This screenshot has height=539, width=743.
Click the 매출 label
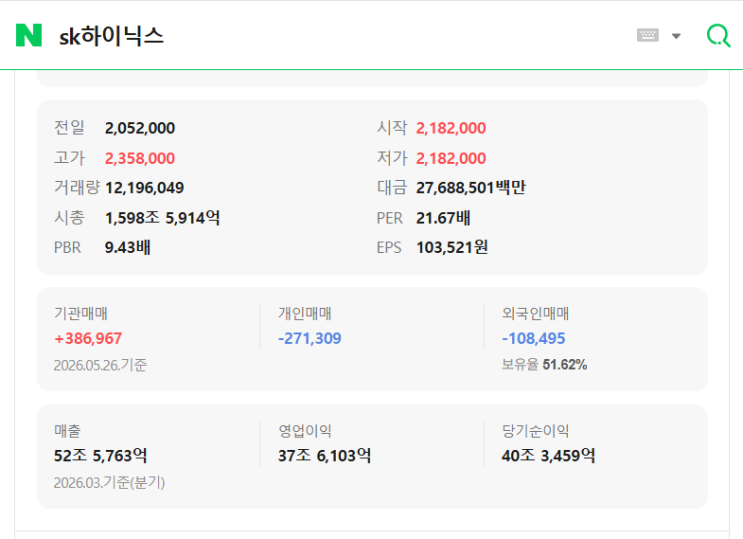[67, 431]
